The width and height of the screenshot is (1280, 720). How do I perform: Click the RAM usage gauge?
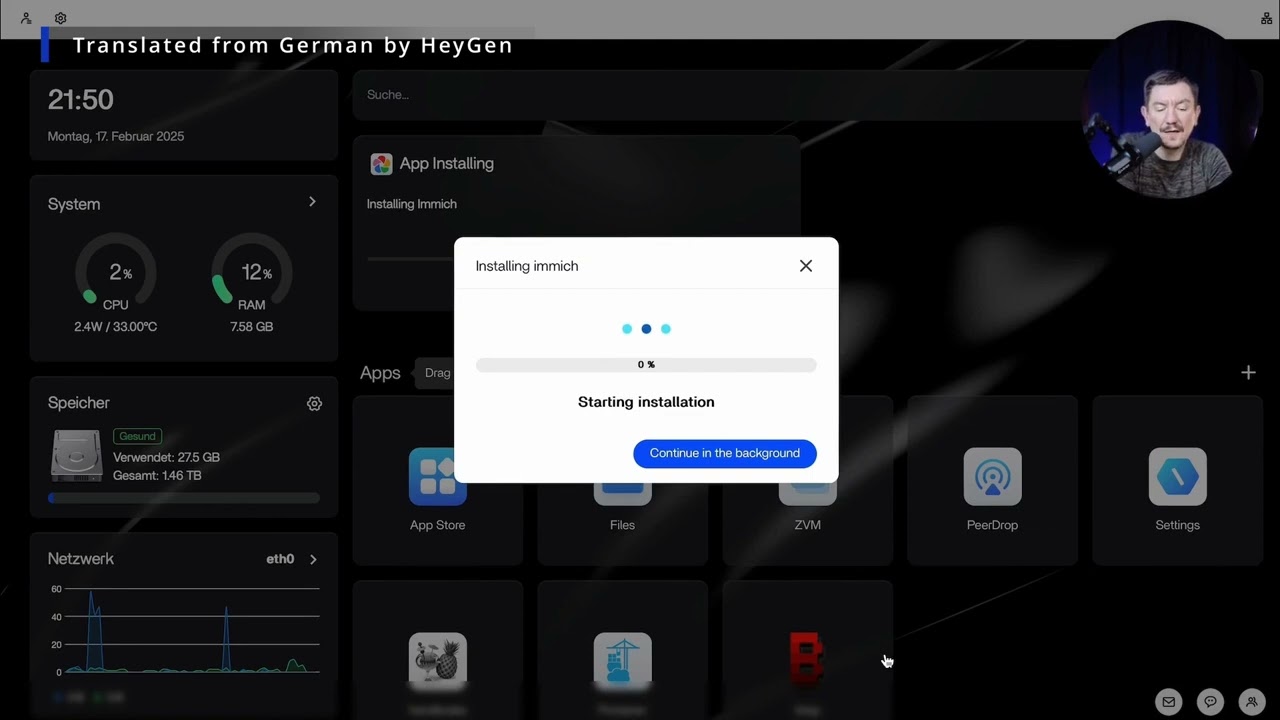point(252,272)
